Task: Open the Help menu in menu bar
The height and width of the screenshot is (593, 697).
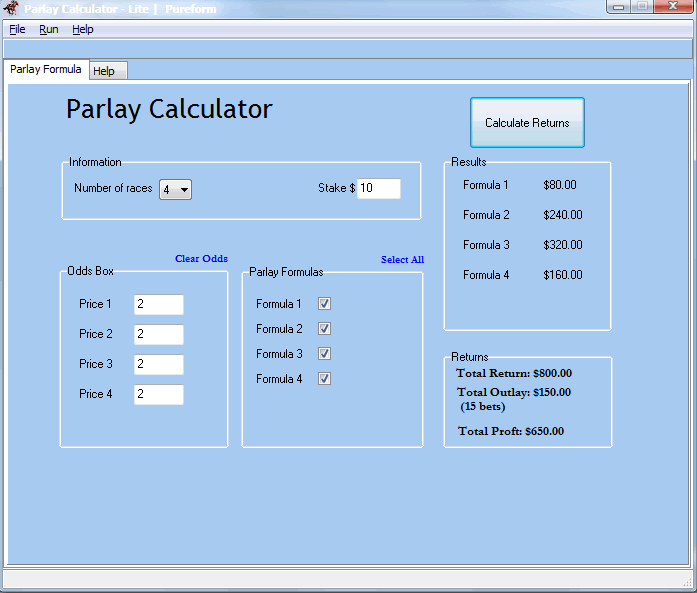Action: 83,29
